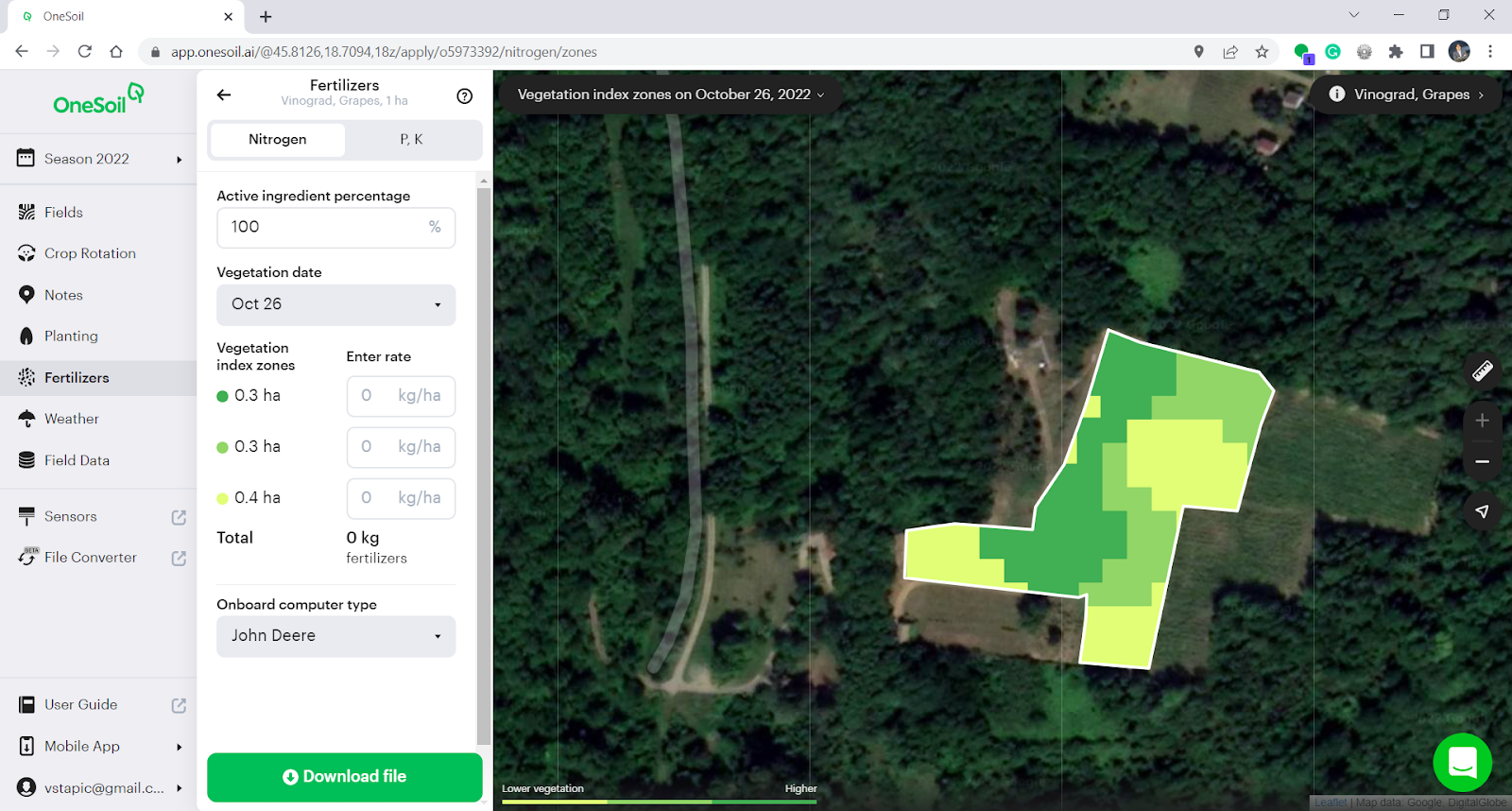Zoom in on the map
Screen dimensions: 1512x811
tap(1482, 421)
